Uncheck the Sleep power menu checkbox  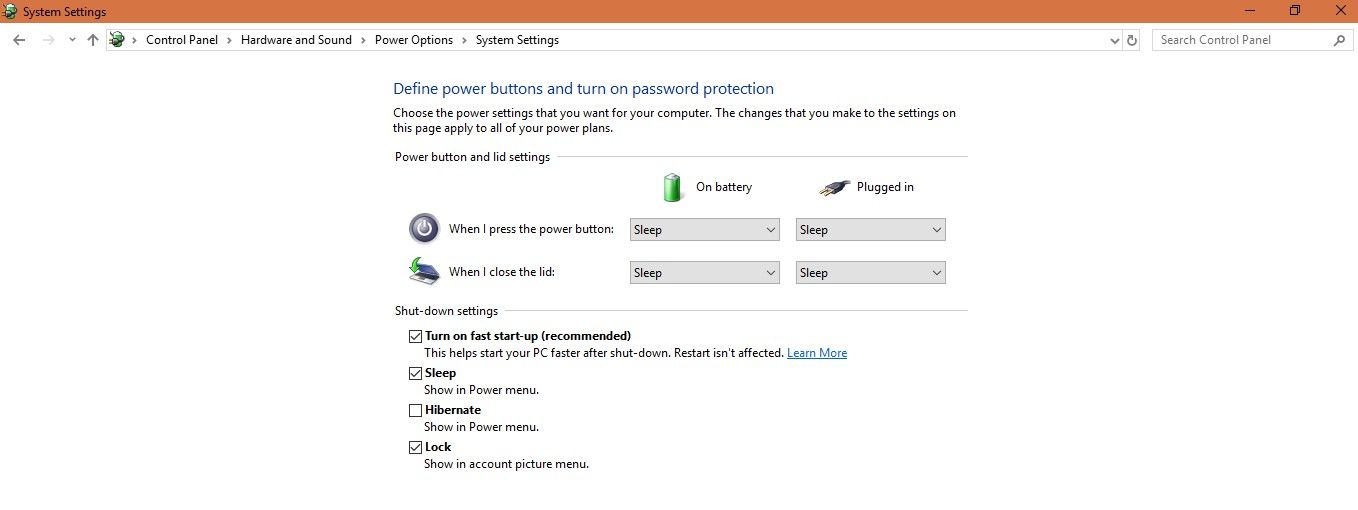pyautogui.click(x=415, y=373)
